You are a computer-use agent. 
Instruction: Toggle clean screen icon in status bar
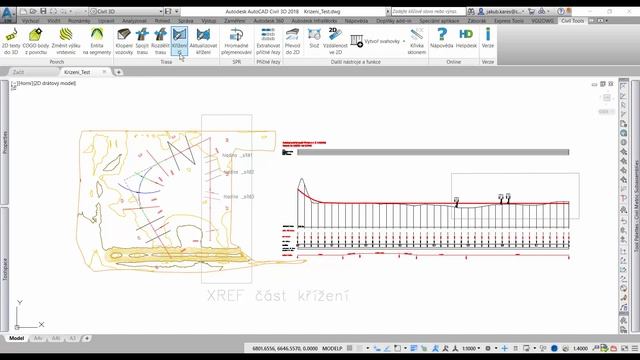click(624, 348)
